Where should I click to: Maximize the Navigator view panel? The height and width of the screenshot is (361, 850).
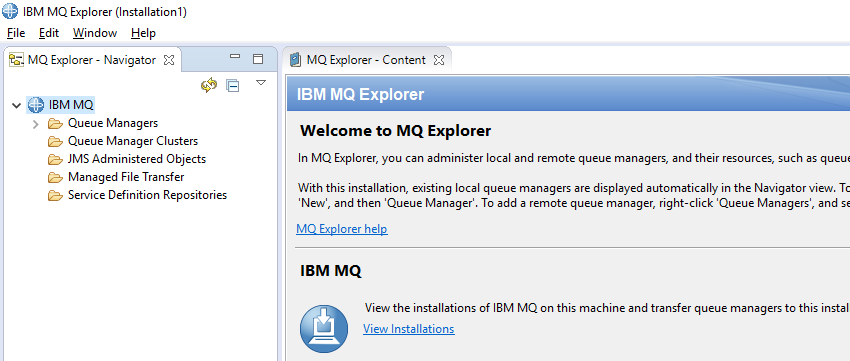coord(258,59)
